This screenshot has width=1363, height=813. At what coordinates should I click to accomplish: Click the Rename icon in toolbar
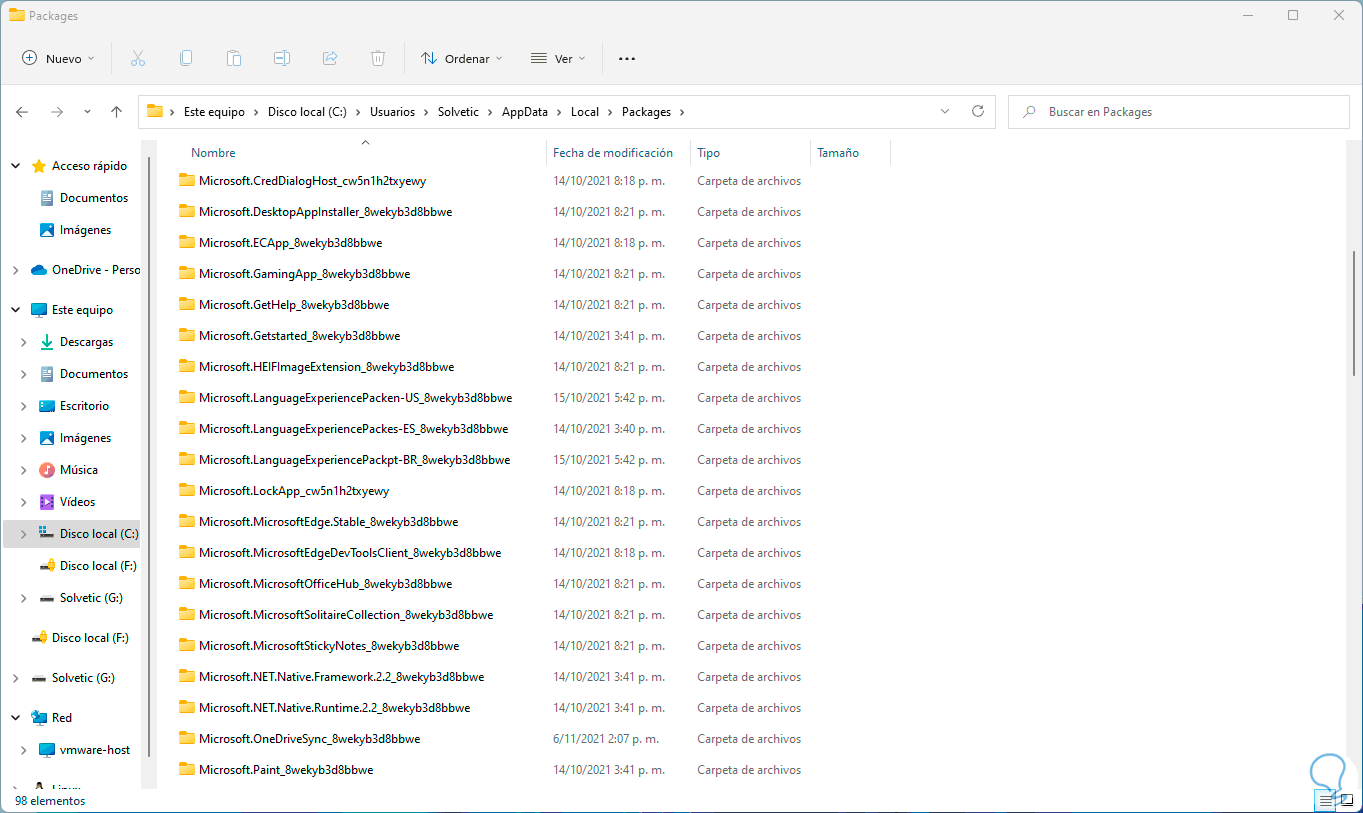tap(282, 59)
